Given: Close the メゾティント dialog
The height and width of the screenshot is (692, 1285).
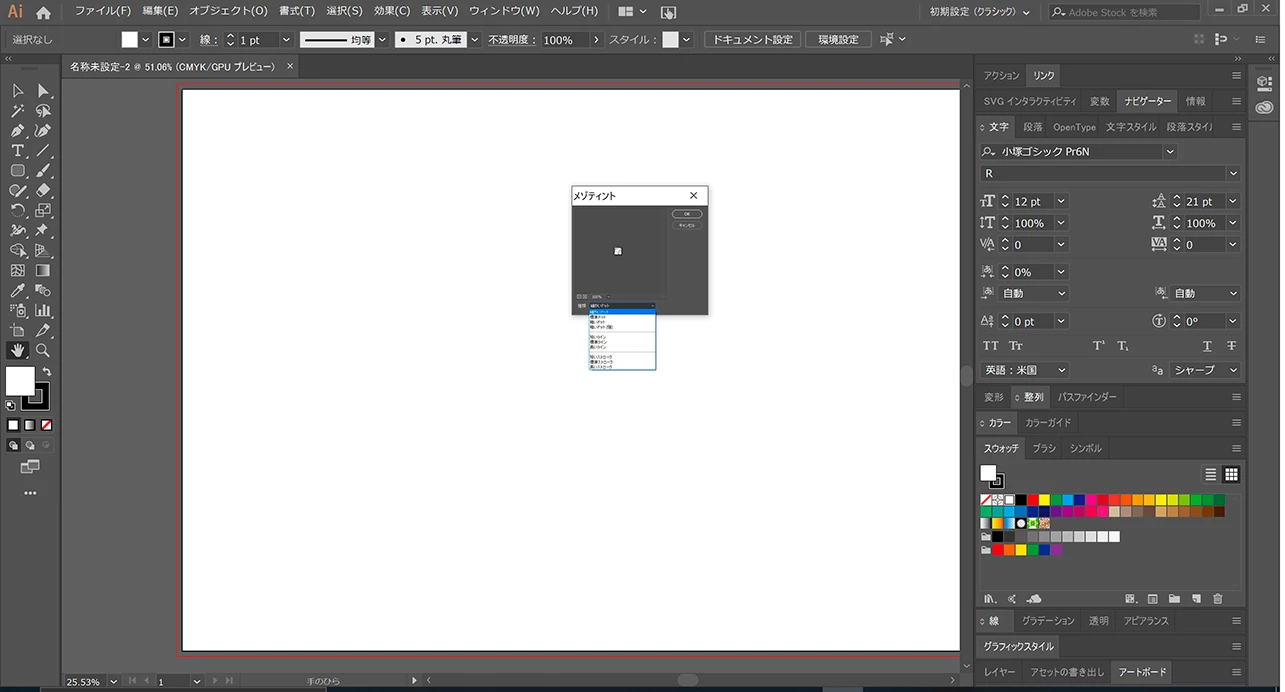Looking at the screenshot, I should pyautogui.click(x=694, y=196).
